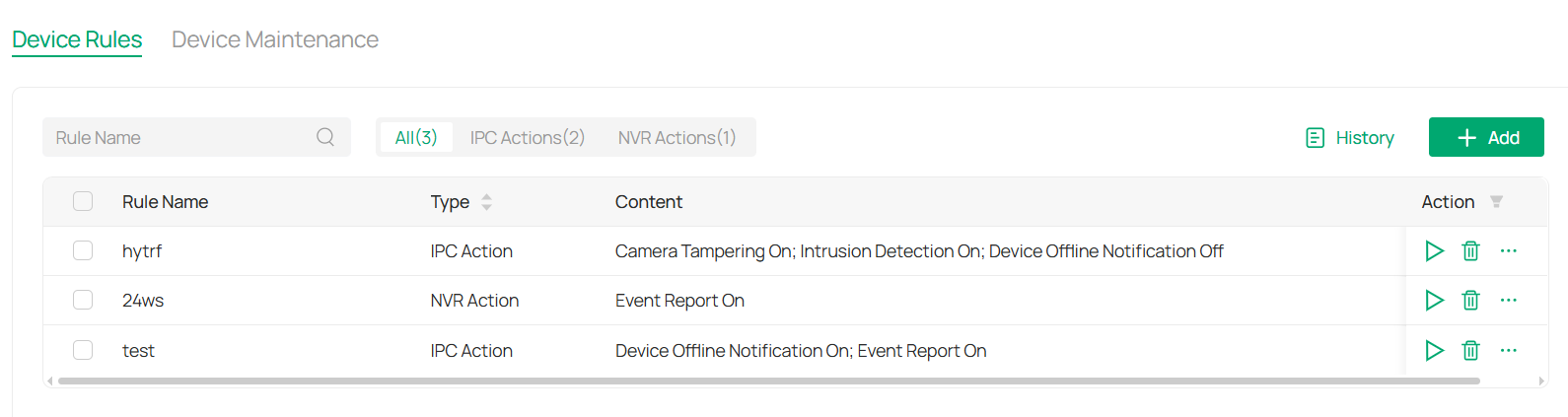Filter by IPC Actions(2) tab

tap(527, 138)
